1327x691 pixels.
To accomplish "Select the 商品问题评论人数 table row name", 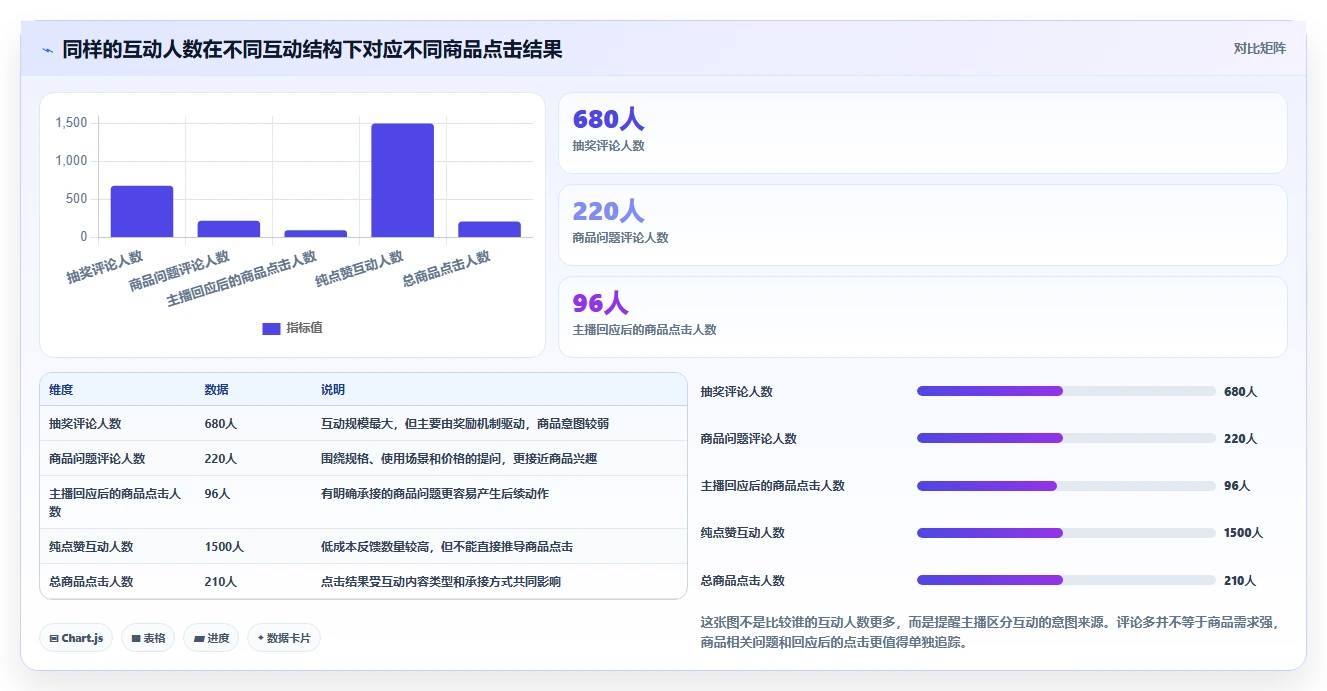I will (97, 459).
